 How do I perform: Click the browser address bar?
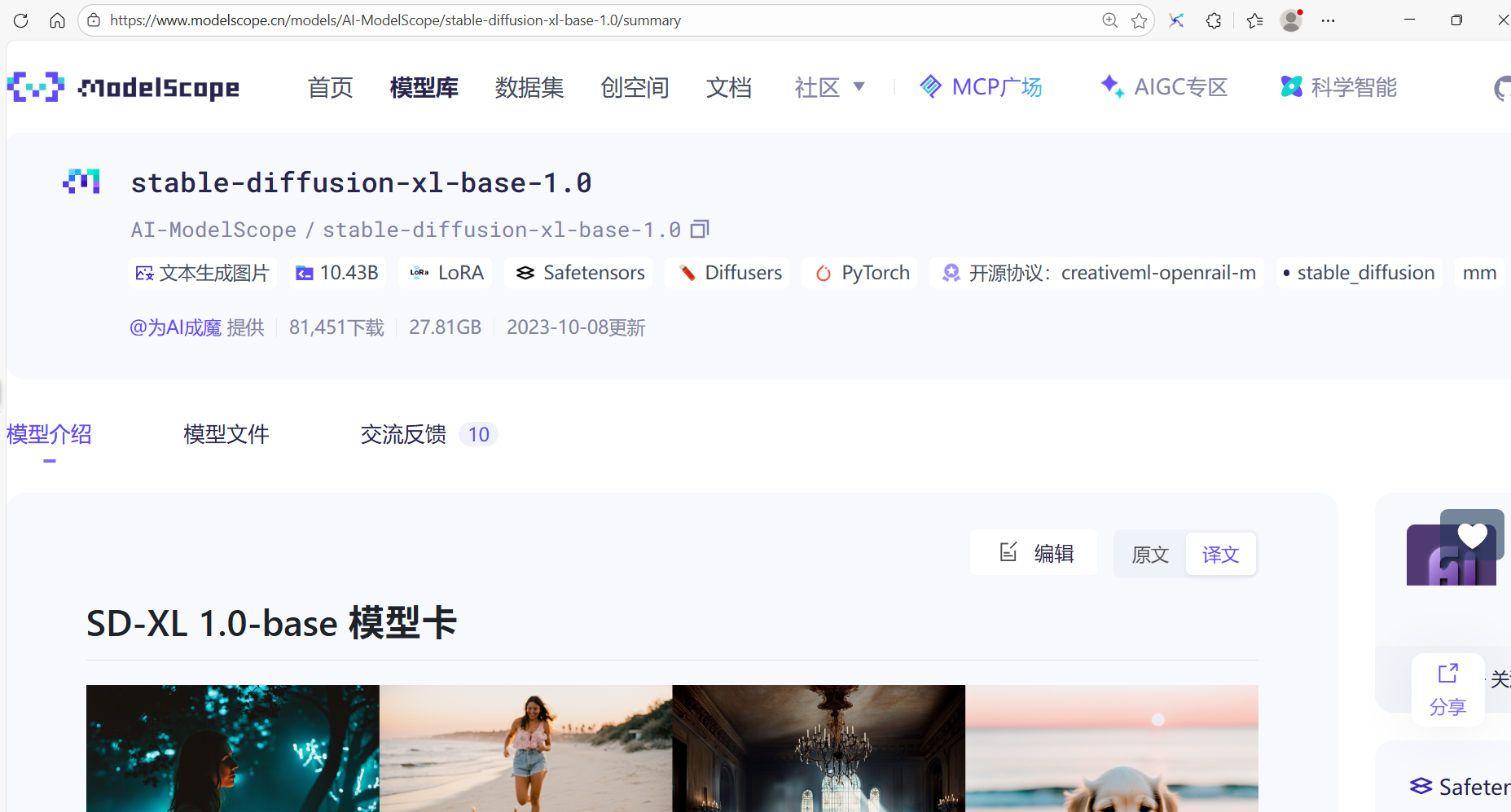[570, 20]
